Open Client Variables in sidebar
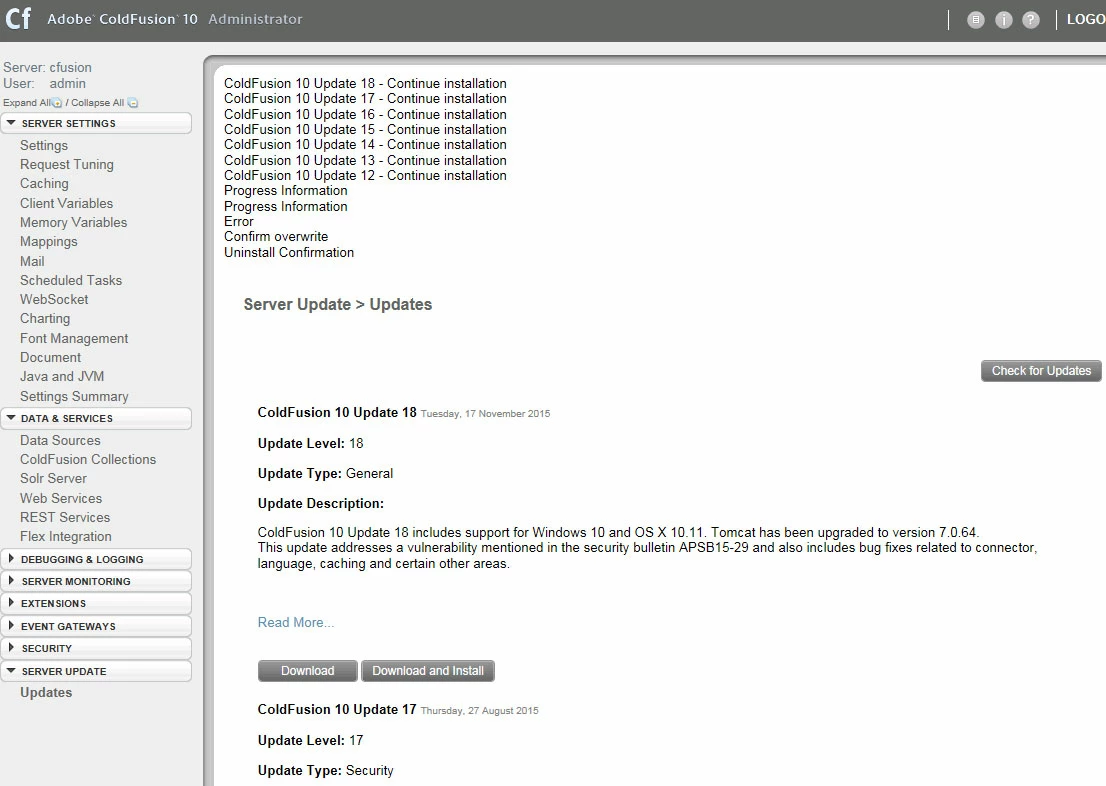Screen dimensions: 1106x786 (66, 203)
